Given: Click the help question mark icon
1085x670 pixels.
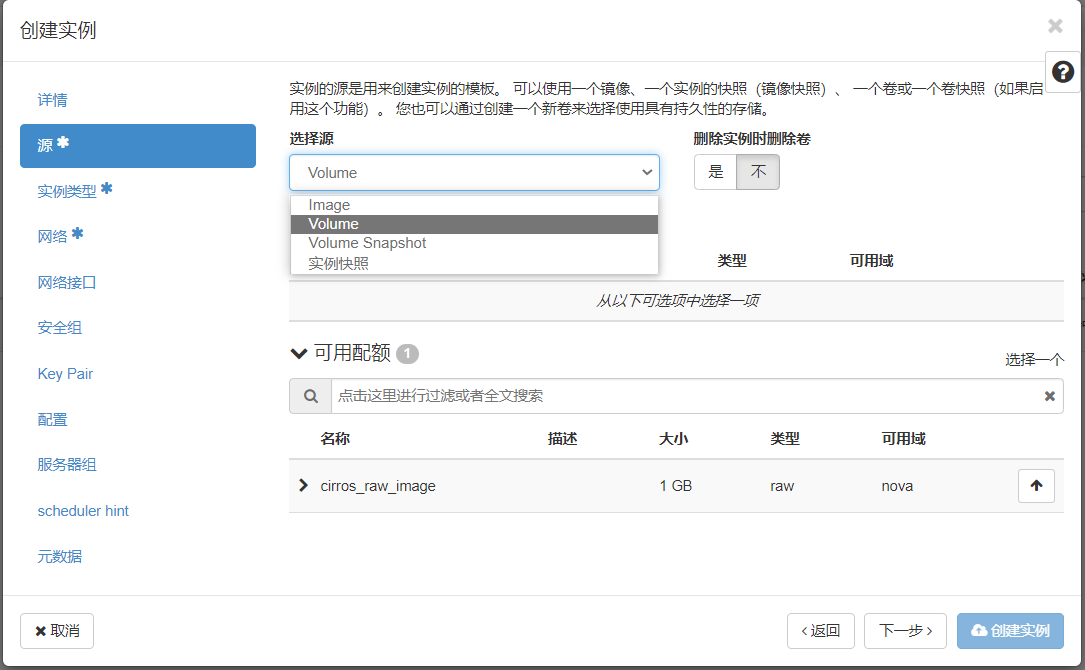Looking at the screenshot, I should coord(1063,72).
